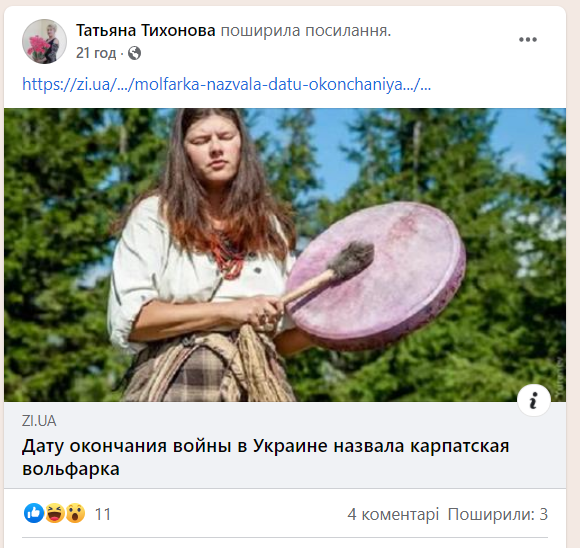Open the author name Татьяна Тихонова
The width and height of the screenshot is (580, 548).
click(145, 30)
